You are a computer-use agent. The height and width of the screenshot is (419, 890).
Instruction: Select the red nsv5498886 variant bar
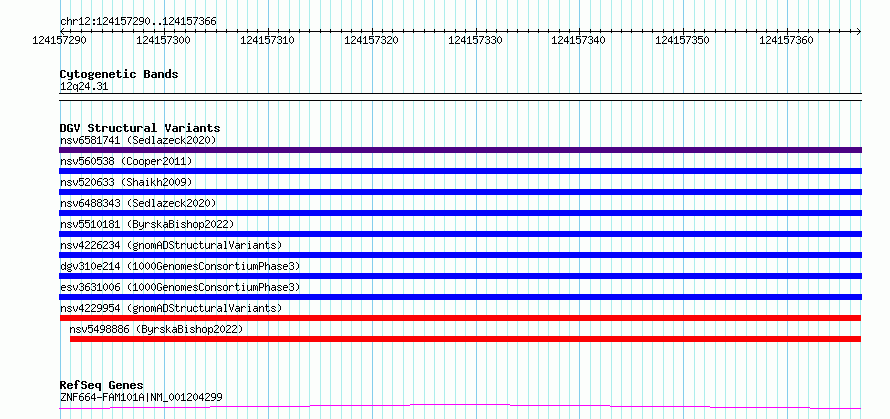click(465, 339)
